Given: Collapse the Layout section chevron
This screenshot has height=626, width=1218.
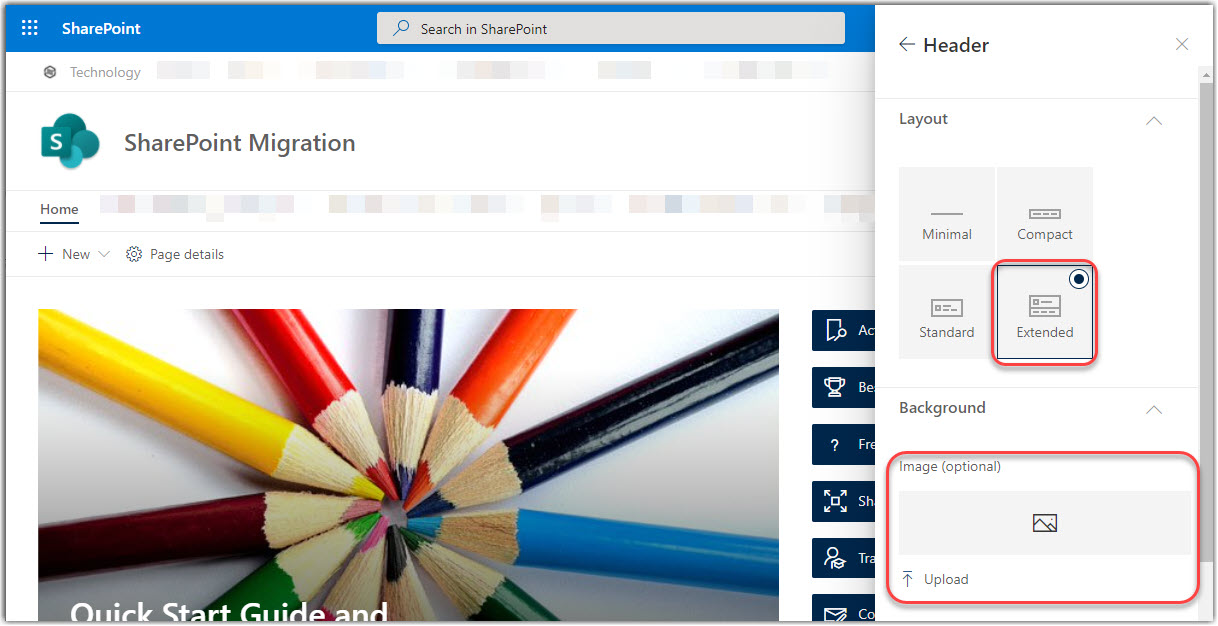Looking at the screenshot, I should point(1153,120).
